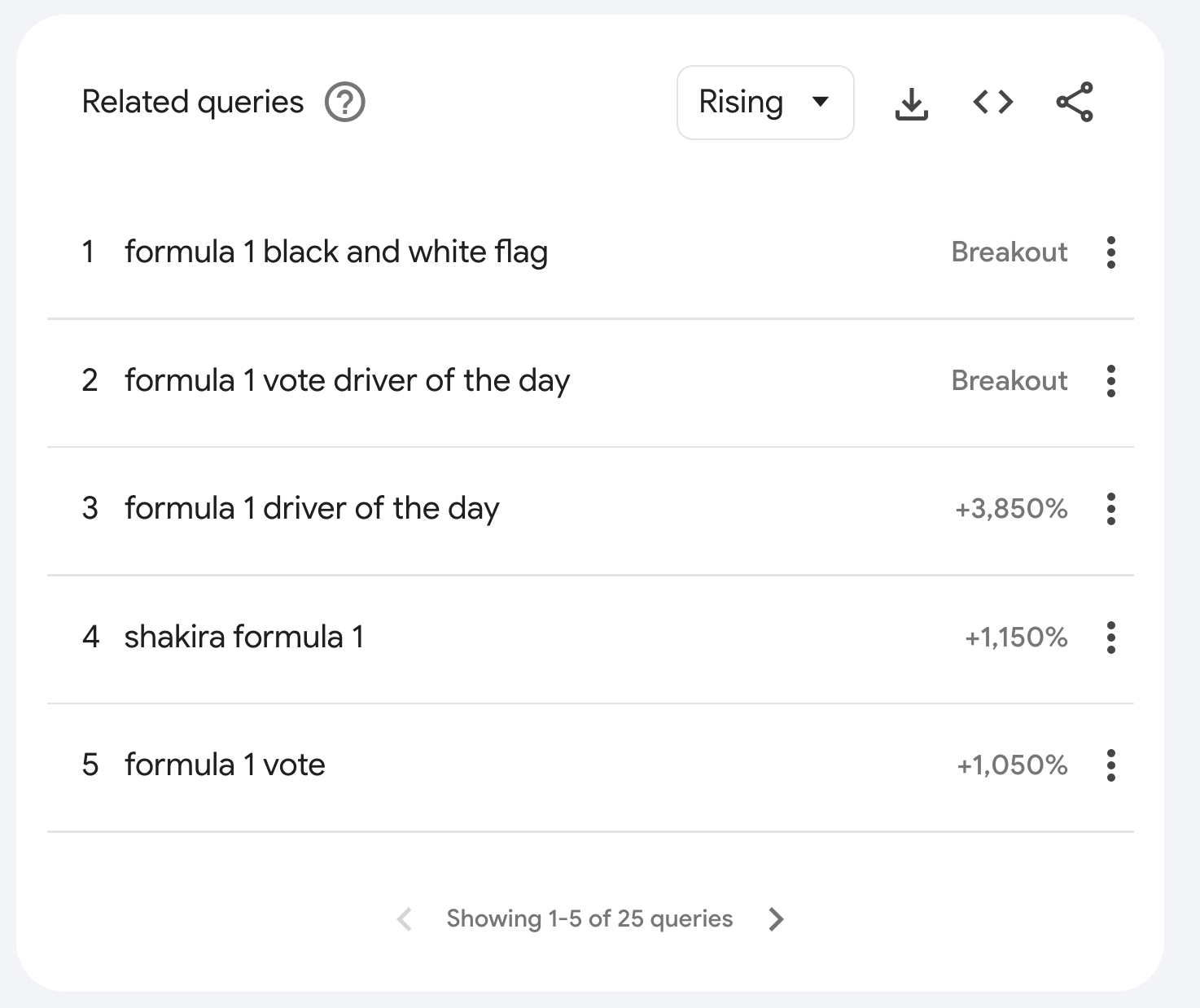Open three-dot menu for formula 1 vote
This screenshot has height=1008, width=1200.
(x=1110, y=765)
